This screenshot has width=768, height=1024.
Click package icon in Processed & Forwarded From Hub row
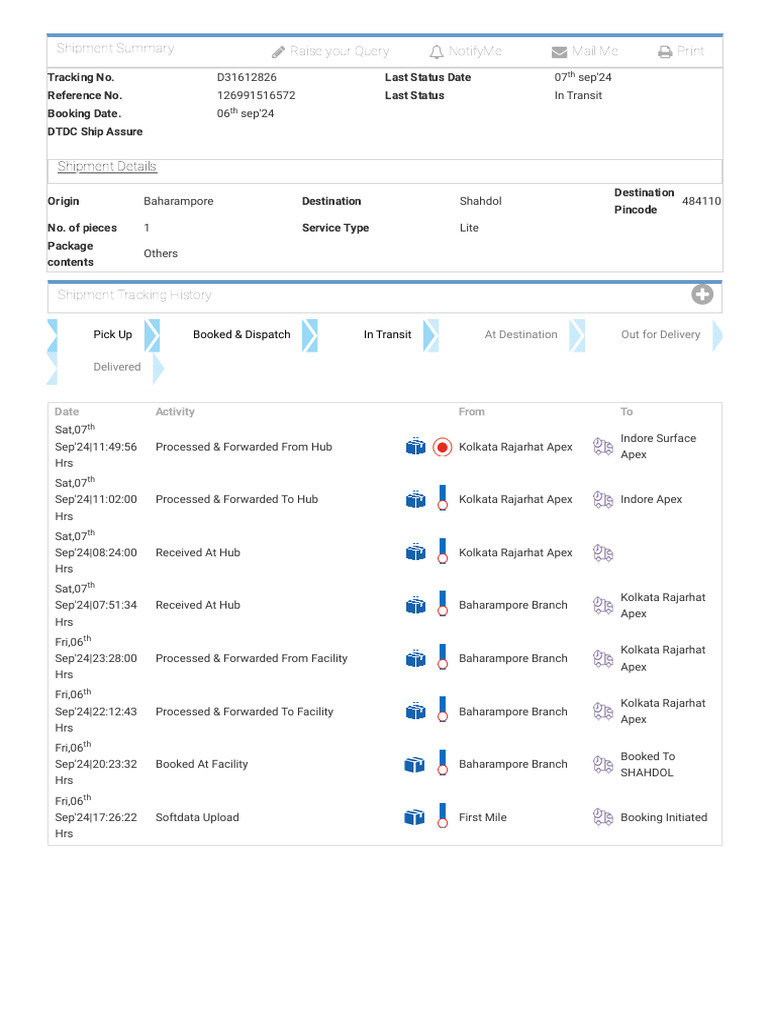[x=415, y=447]
